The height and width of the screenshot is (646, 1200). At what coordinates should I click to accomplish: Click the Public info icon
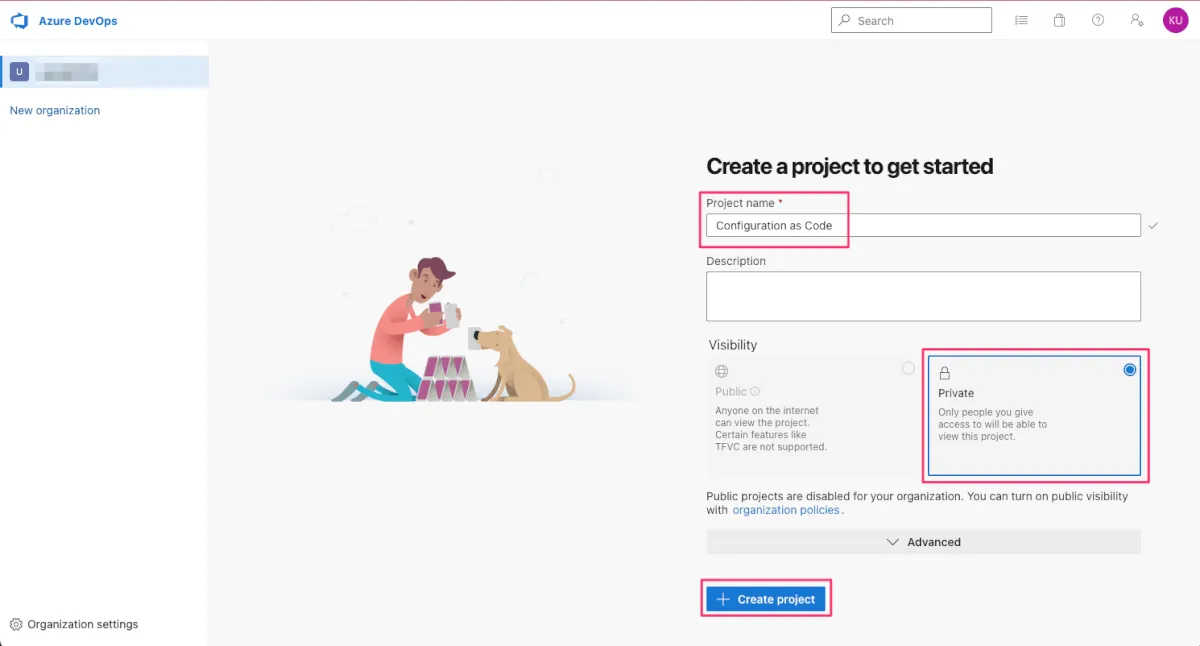point(755,392)
